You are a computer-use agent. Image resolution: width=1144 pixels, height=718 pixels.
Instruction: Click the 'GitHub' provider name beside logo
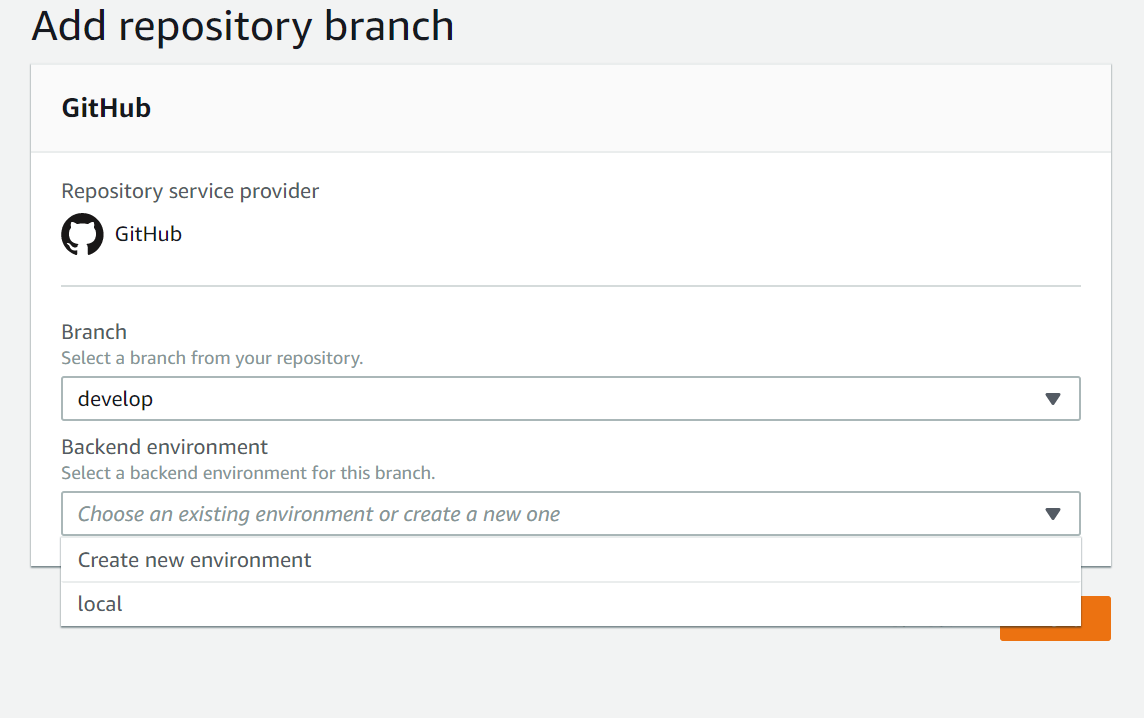(148, 234)
